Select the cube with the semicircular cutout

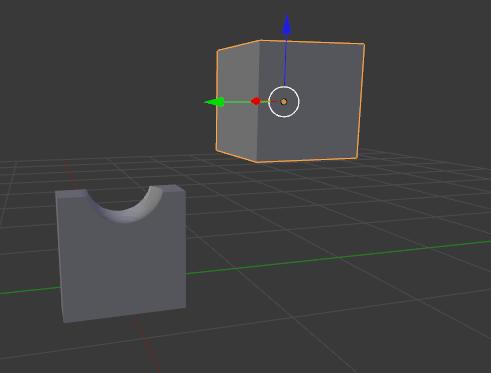tap(121, 253)
